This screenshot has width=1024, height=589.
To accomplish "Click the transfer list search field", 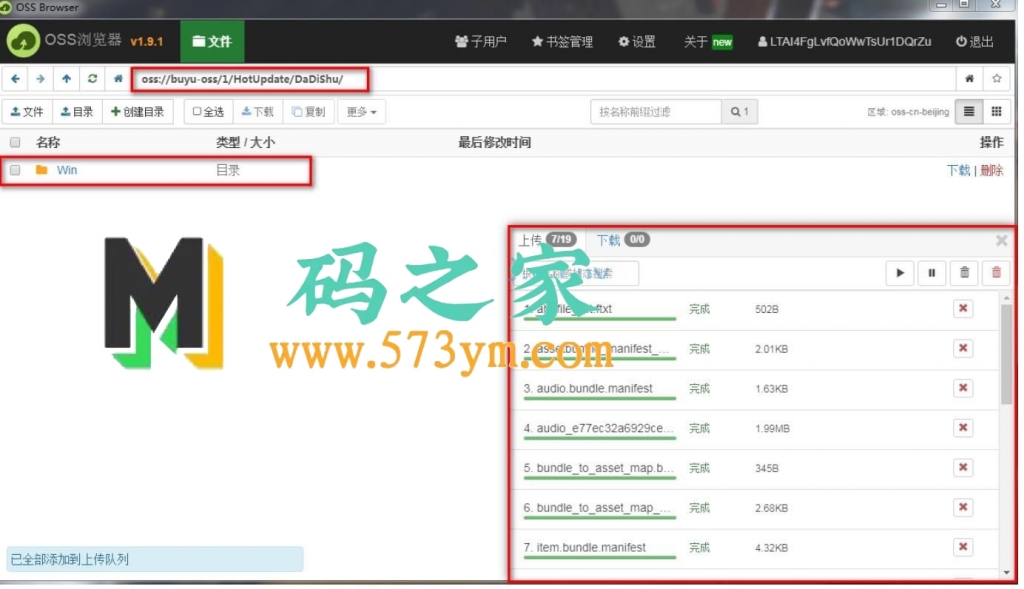I will coord(577,274).
